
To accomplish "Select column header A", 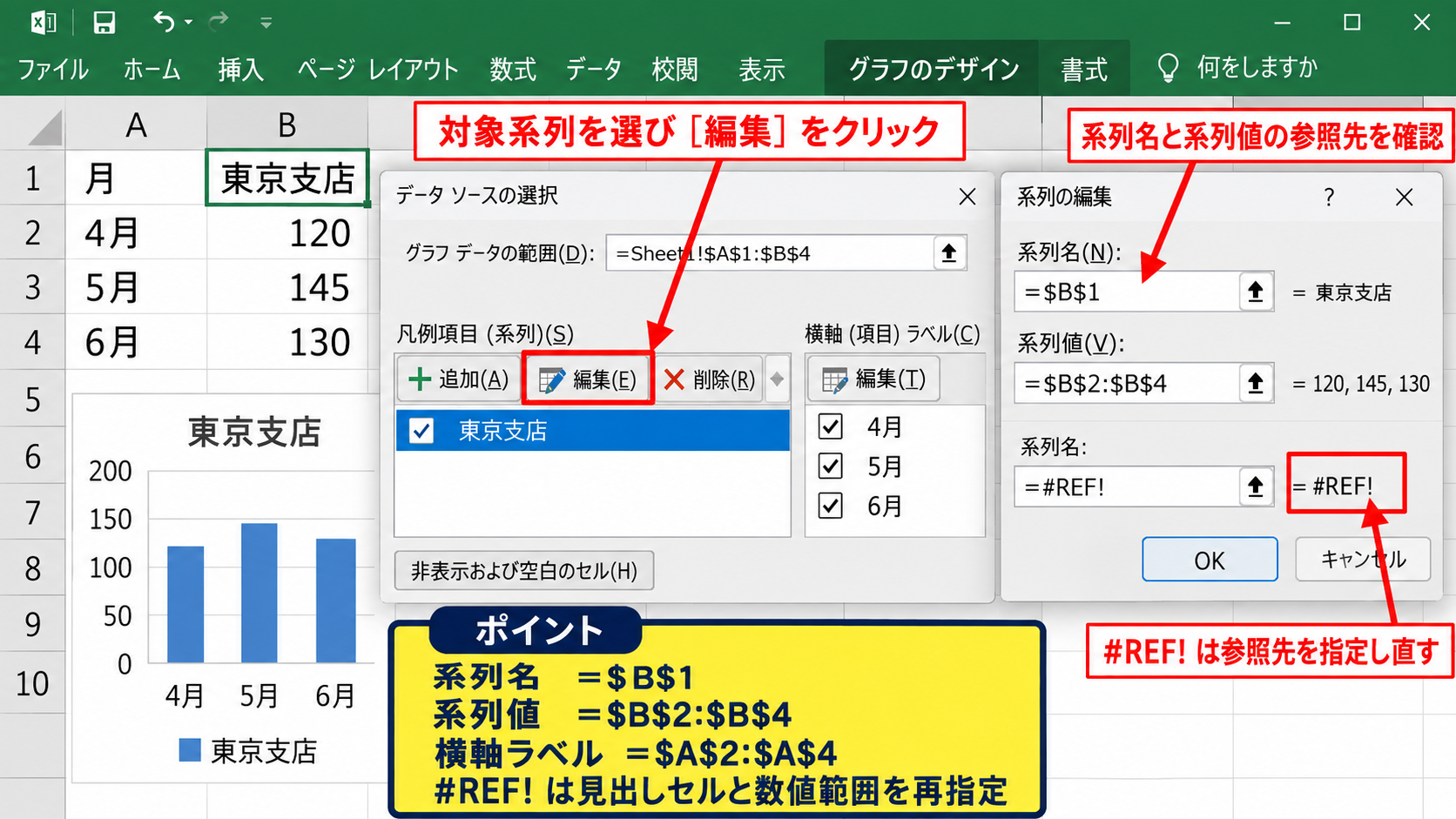I will pyautogui.click(x=136, y=125).
